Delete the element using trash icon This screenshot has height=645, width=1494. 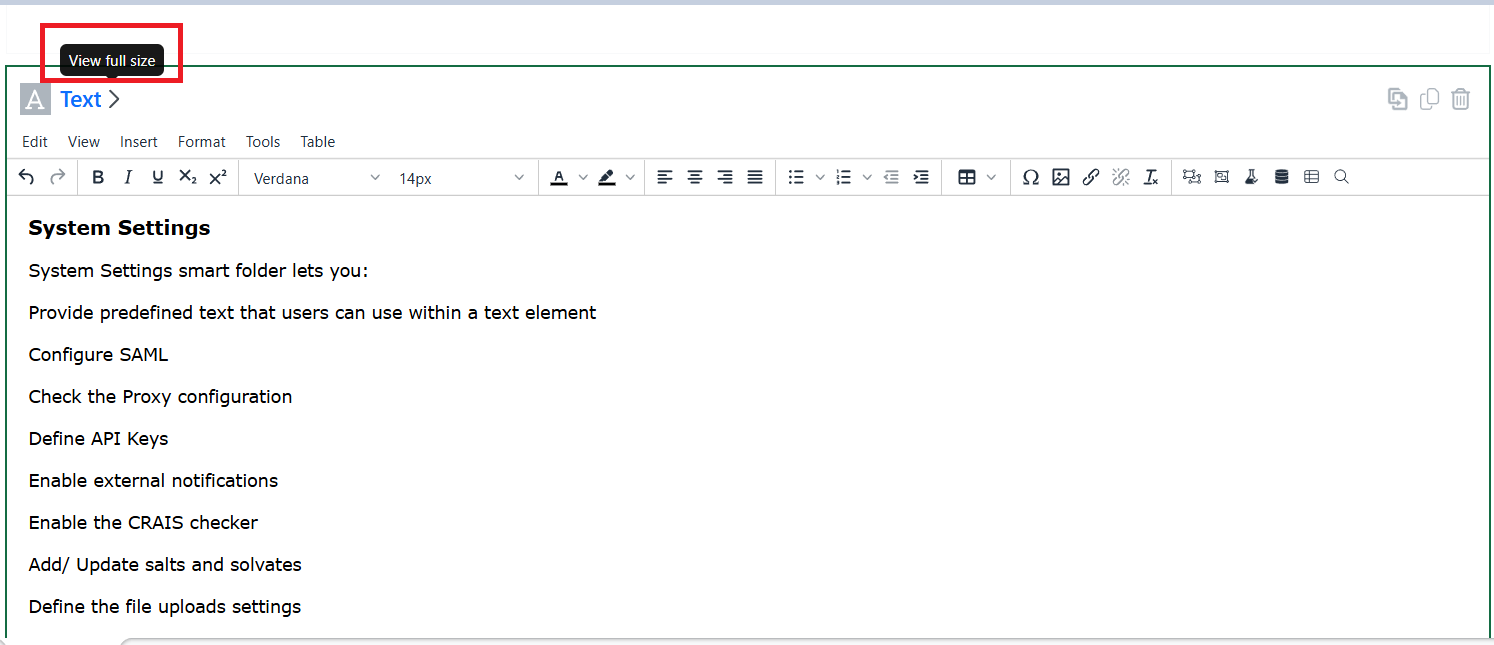point(1461,99)
